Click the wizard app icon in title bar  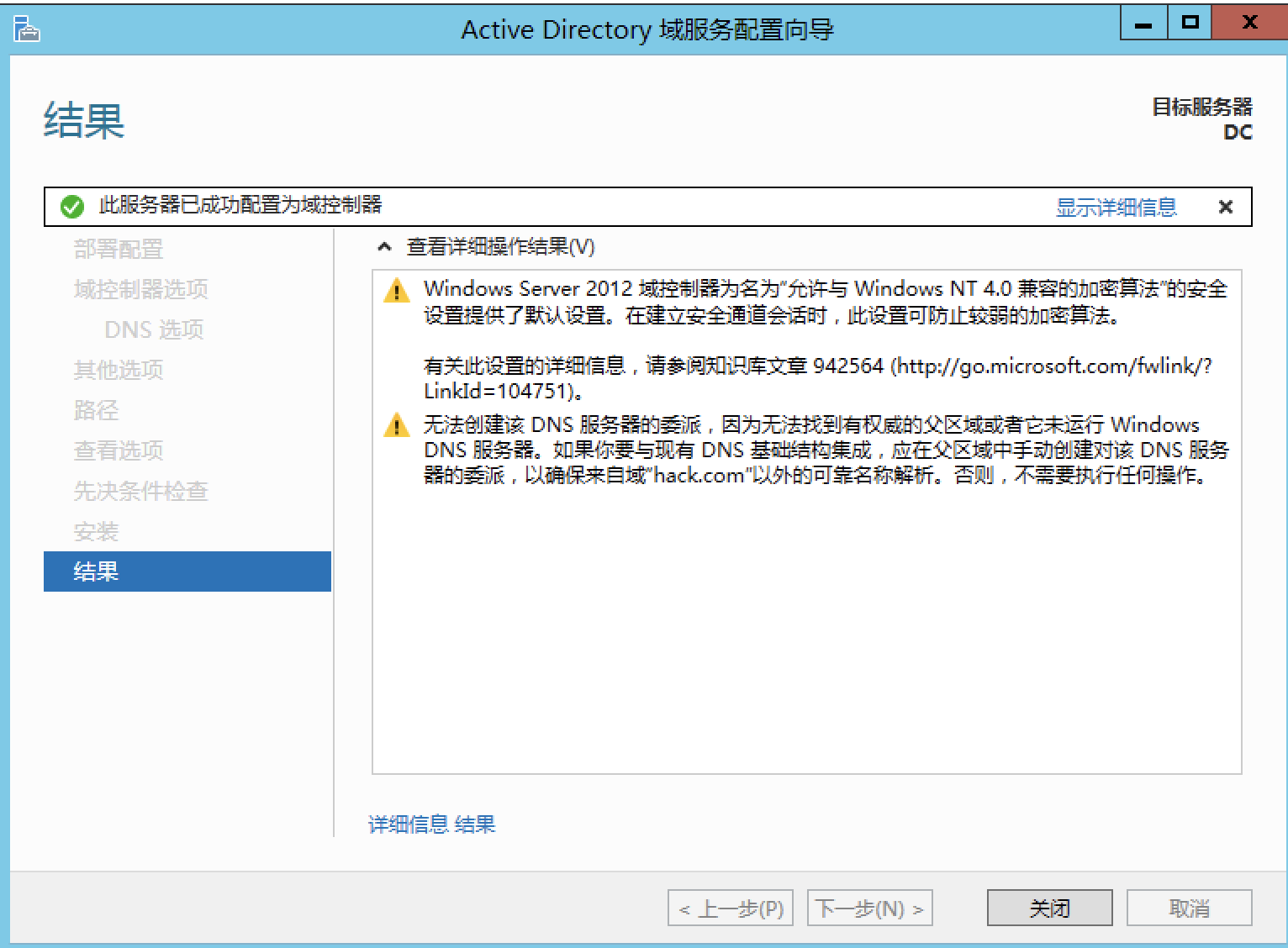[26, 30]
